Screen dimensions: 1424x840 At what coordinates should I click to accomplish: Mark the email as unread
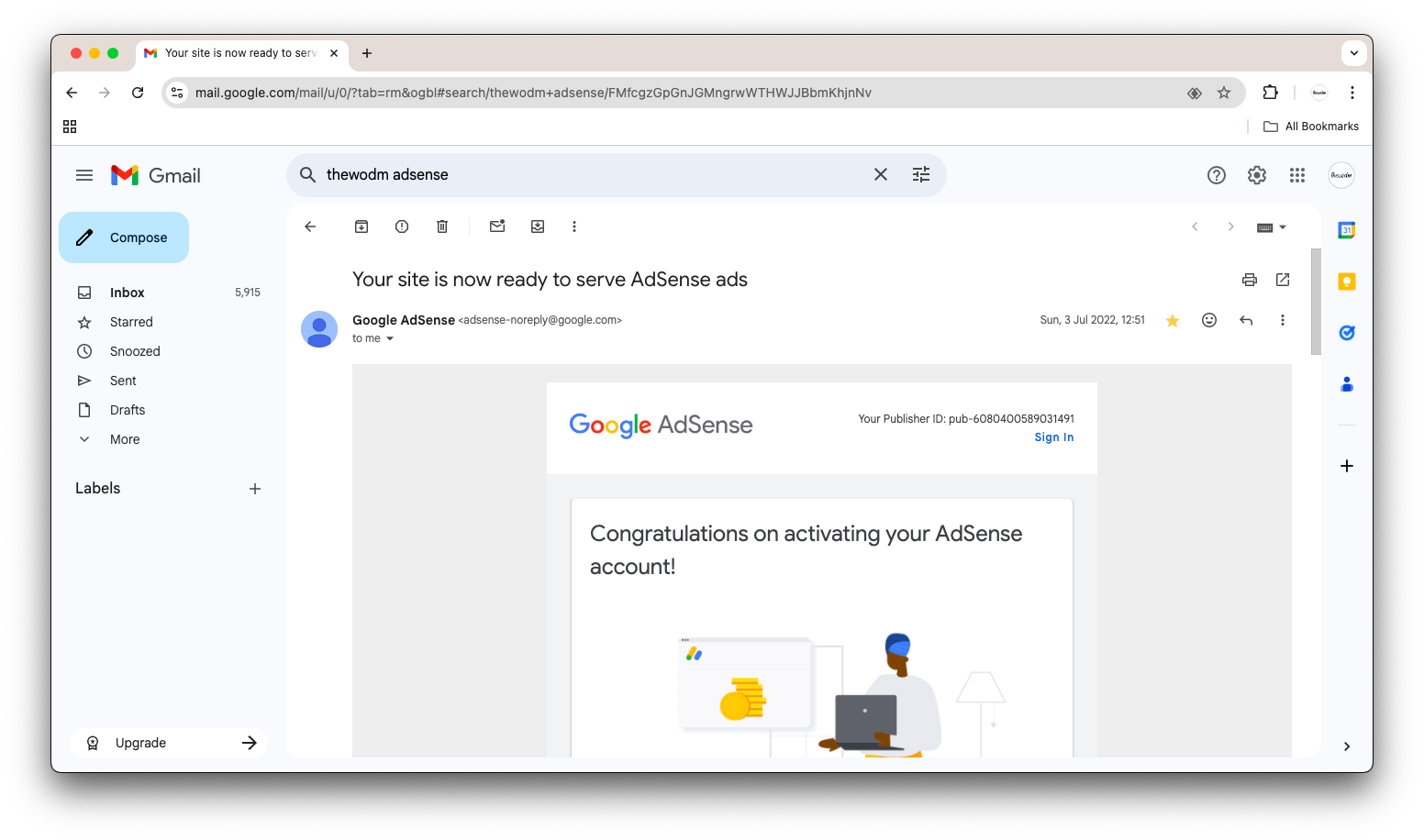click(497, 227)
